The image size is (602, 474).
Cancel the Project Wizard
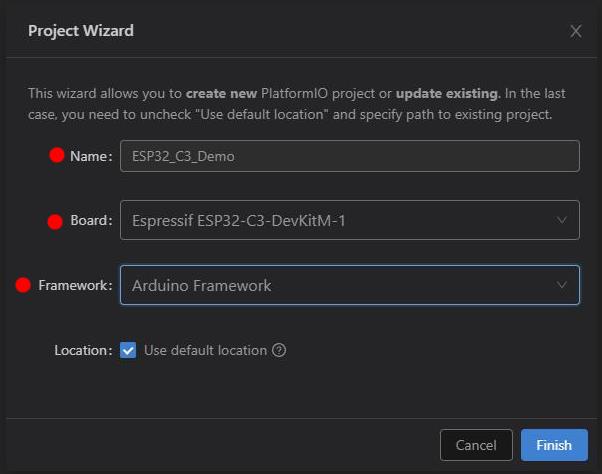(476, 445)
